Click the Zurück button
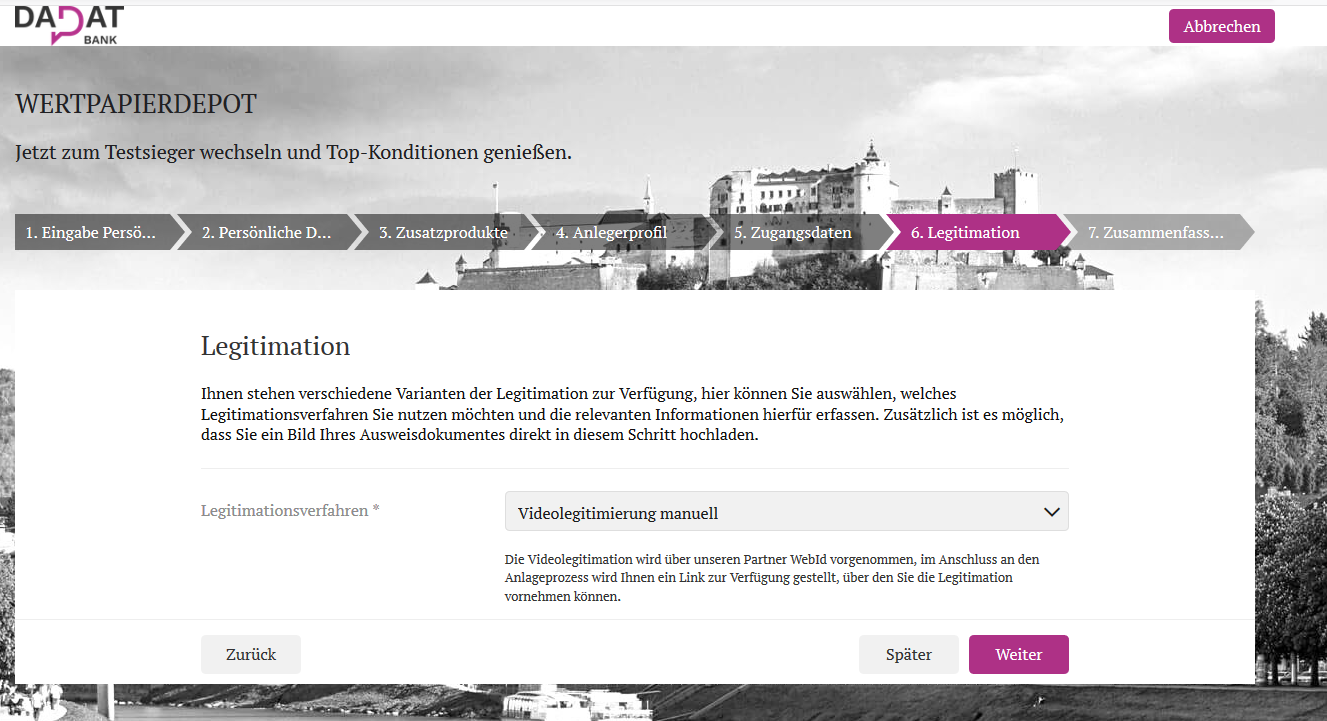The height and width of the screenshot is (721, 1327). pyautogui.click(x=251, y=655)
